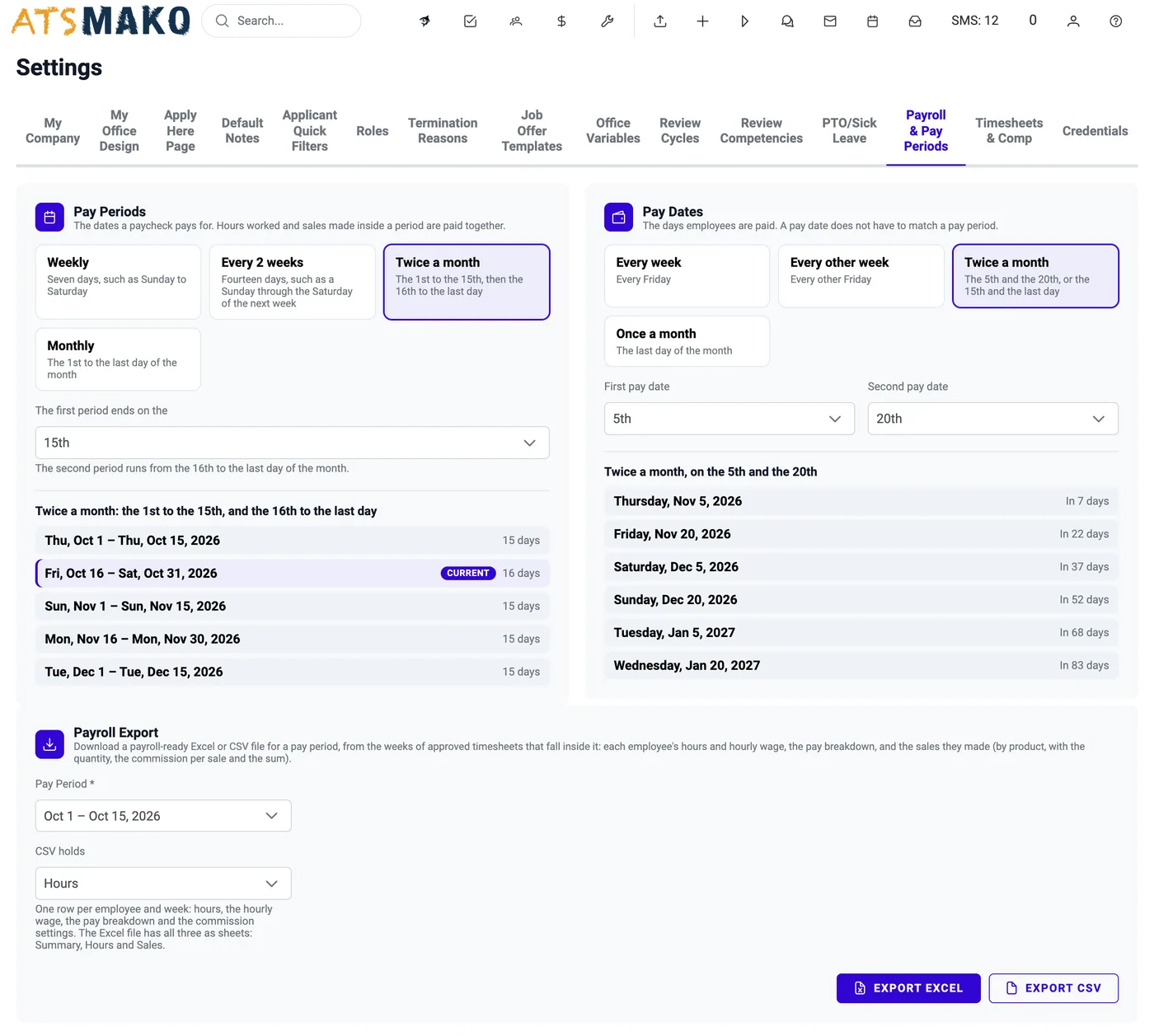Open the mail envelope icon
This screenshot has width=1154, height=1036.
pyautogui.click(x=830, y=21)
